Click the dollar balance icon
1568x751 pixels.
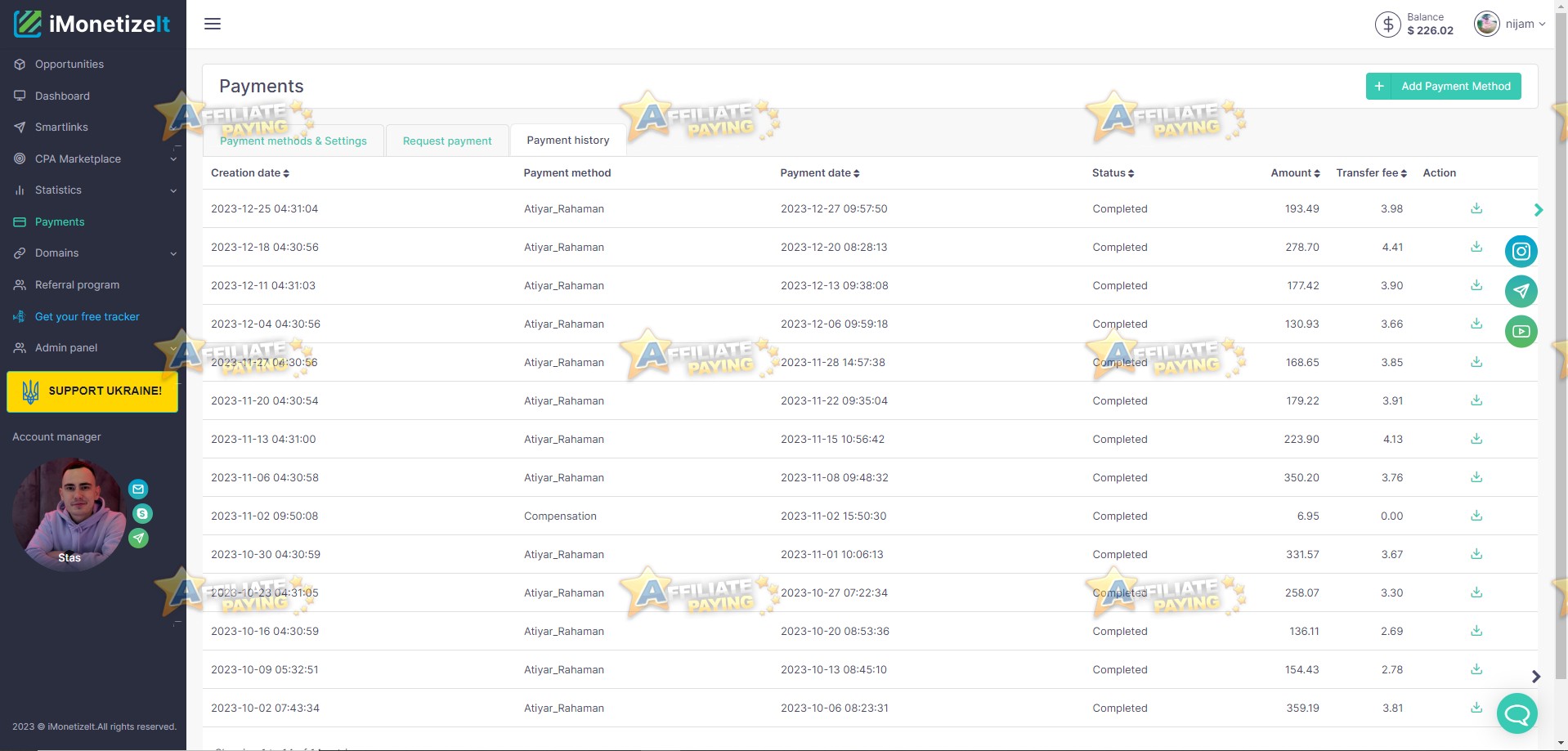1387,25
